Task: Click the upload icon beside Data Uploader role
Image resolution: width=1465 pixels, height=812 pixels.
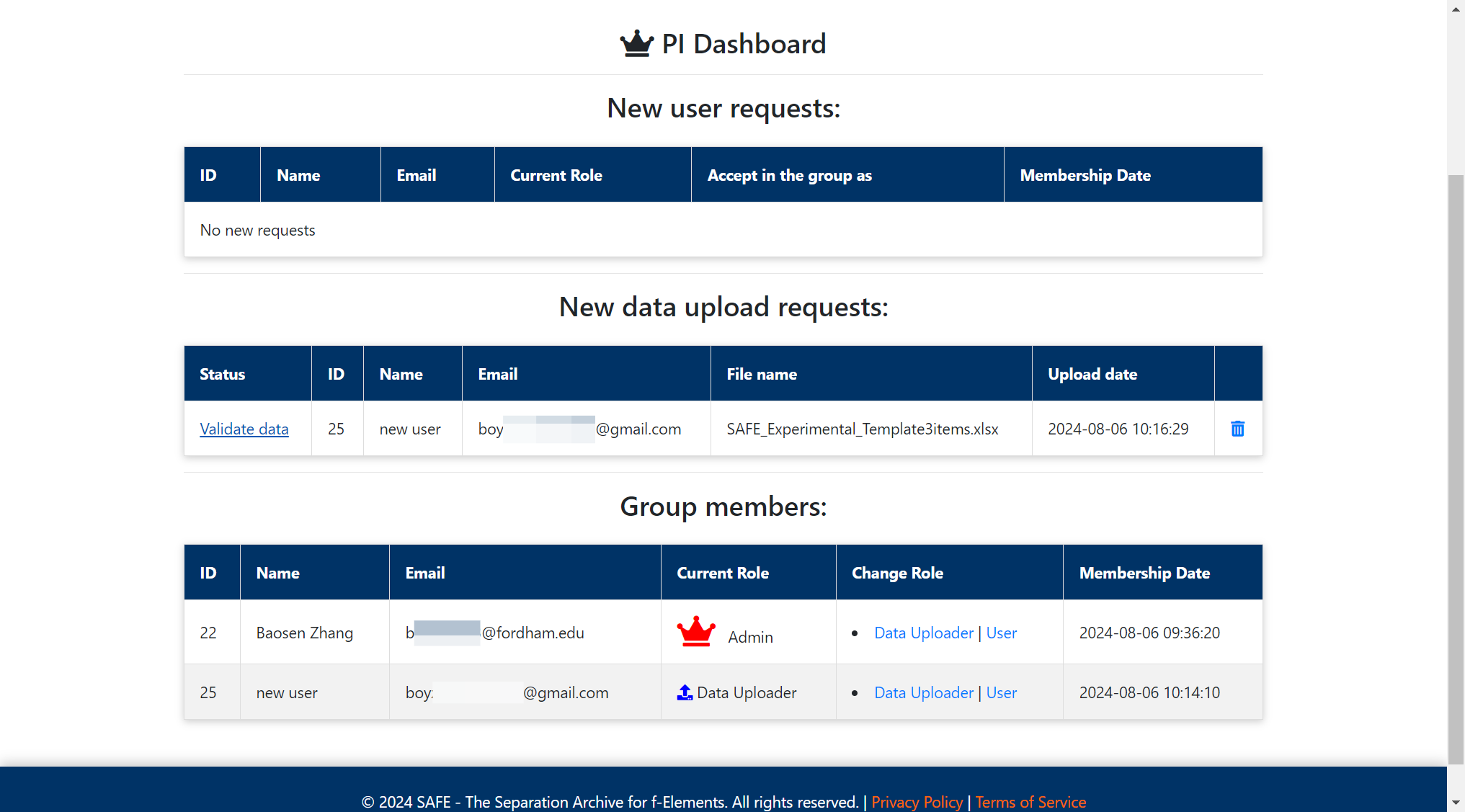Action: [685, 692]
